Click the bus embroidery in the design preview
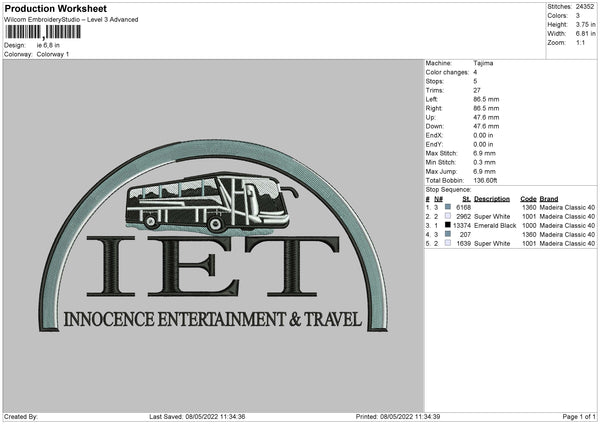The height and width of the screenshot is (424, 600). [211, 204]
